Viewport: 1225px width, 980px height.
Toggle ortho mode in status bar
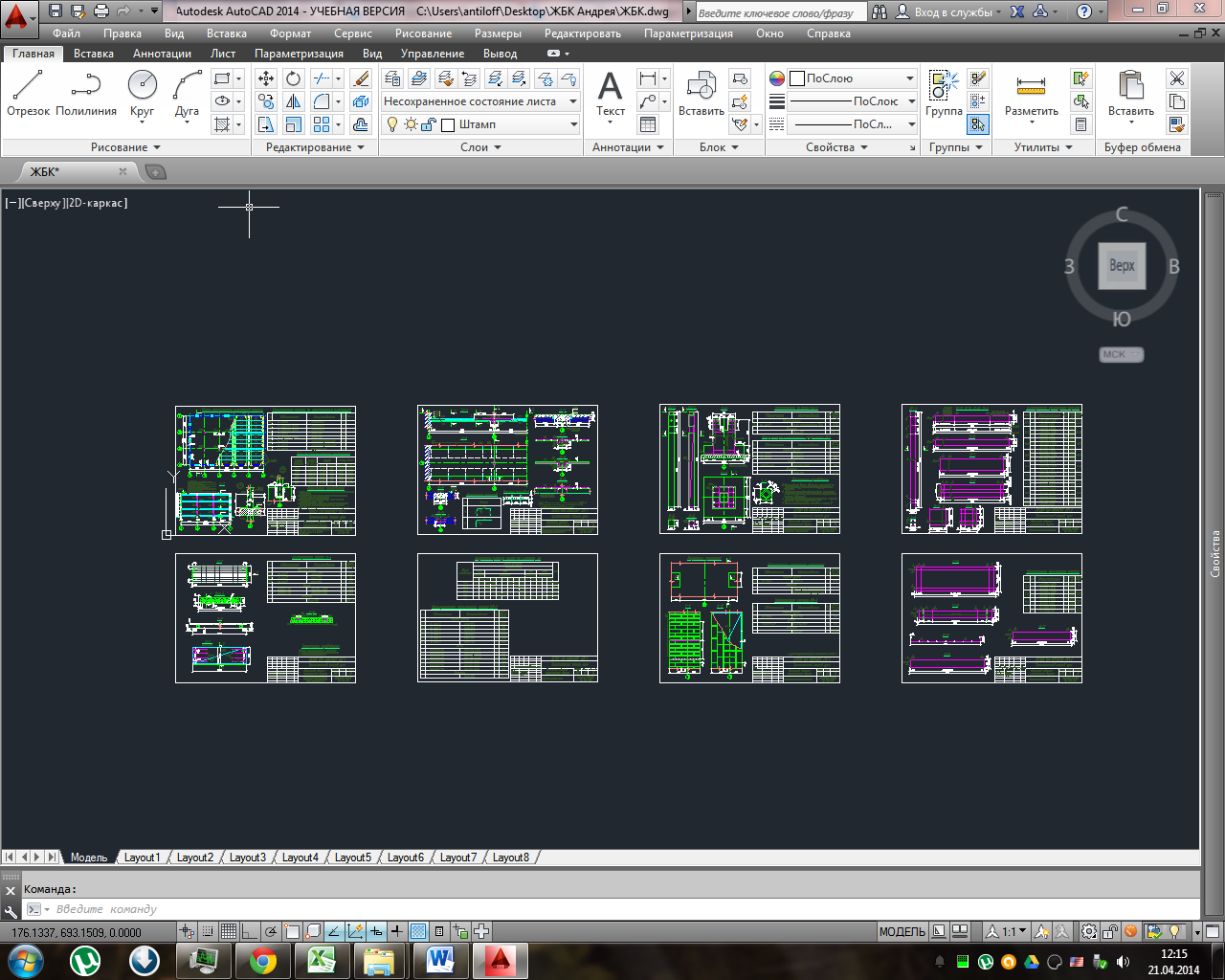coord(249,931)
